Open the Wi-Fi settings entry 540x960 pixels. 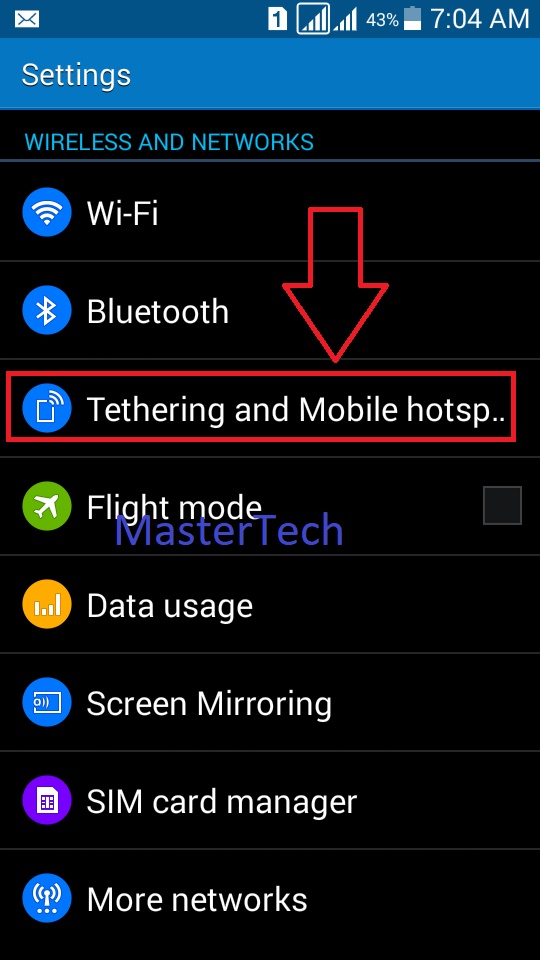[x=270, y=212]
